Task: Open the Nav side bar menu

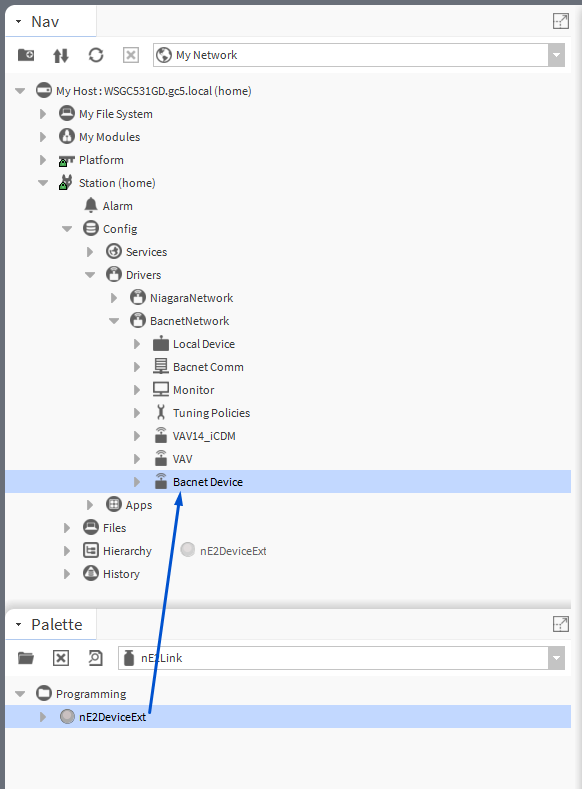Action: pyautogui.click(x=19, y=22)
